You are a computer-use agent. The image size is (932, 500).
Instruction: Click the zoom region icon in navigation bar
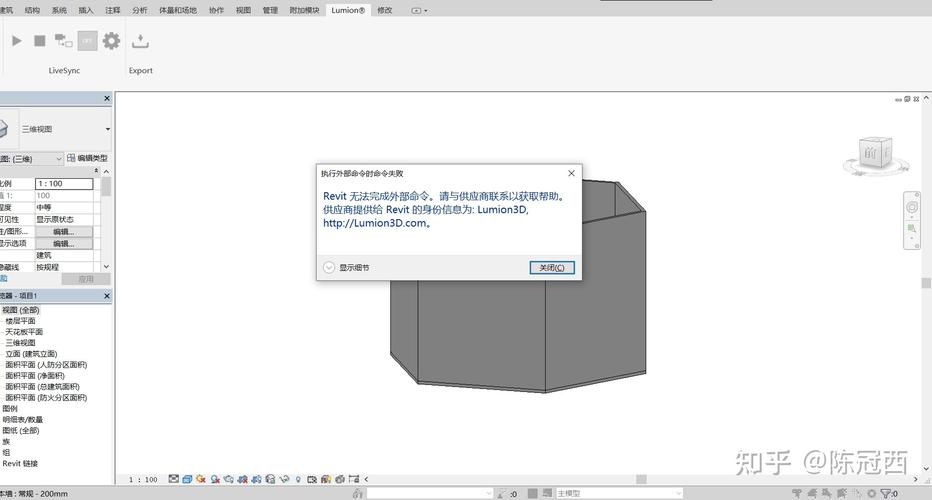coord(912,228)
